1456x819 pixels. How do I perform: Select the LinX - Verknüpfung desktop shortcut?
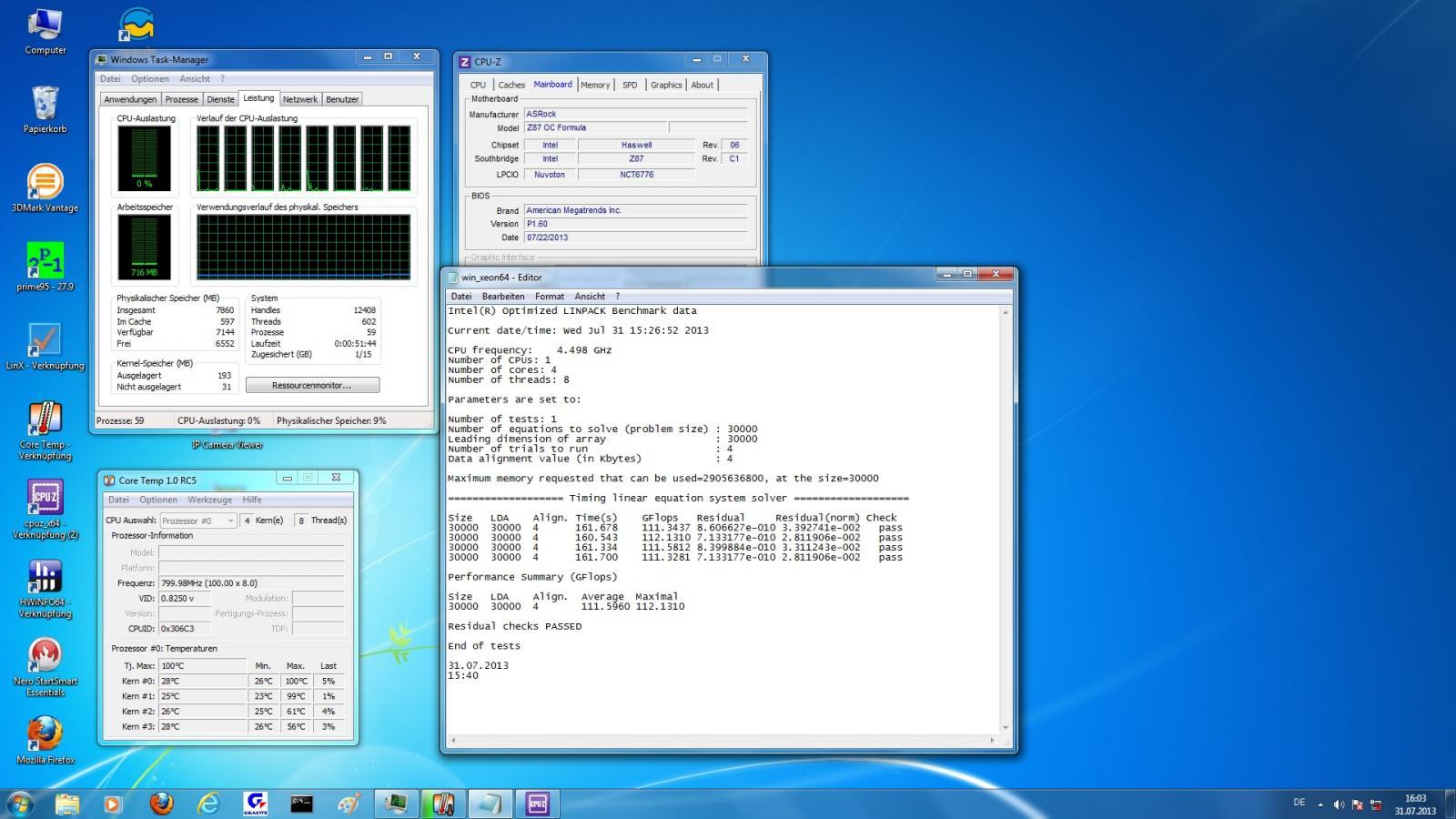pyautogui.click(x=45, y=347)
